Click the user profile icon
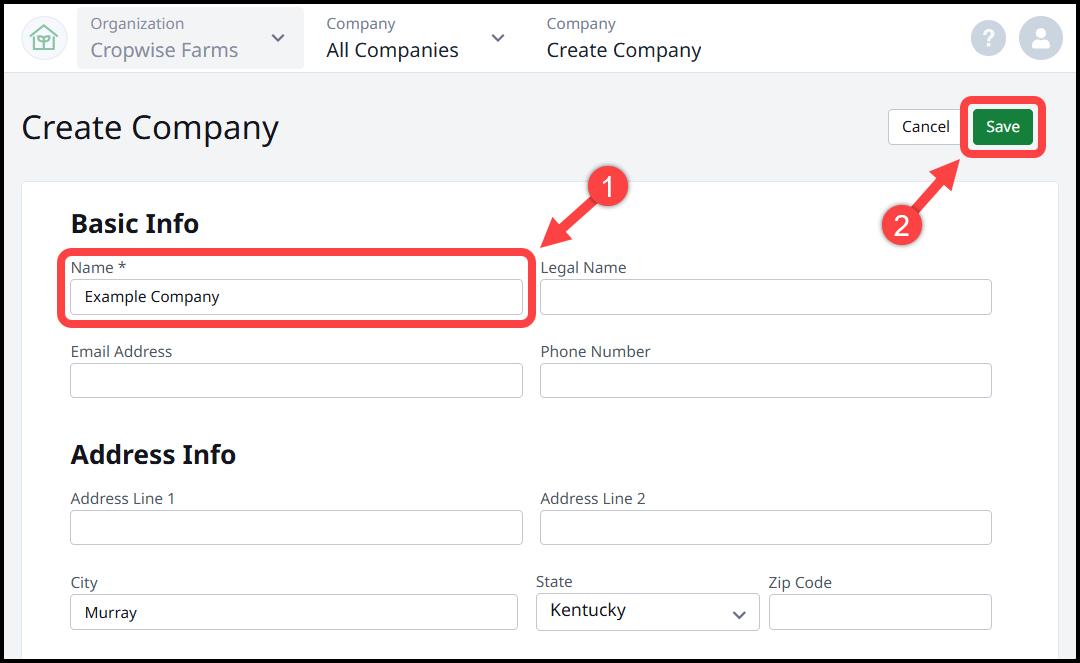1080x663 pixels. [1041, 38]
